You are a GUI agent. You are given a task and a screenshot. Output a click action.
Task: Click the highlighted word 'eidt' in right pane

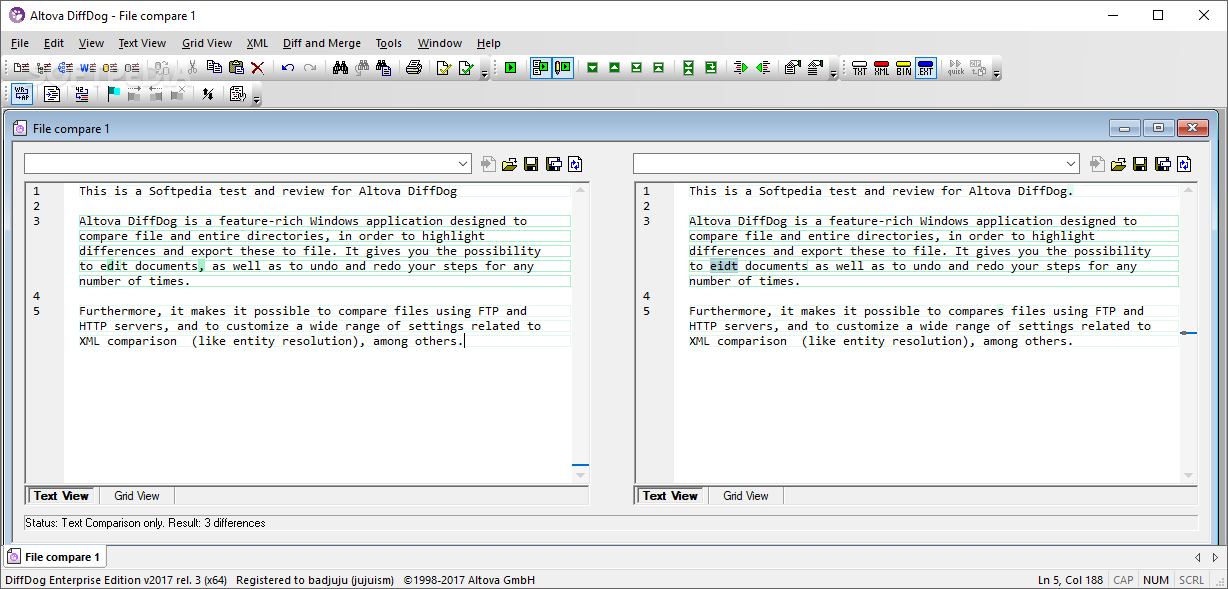tap(723, 266)
